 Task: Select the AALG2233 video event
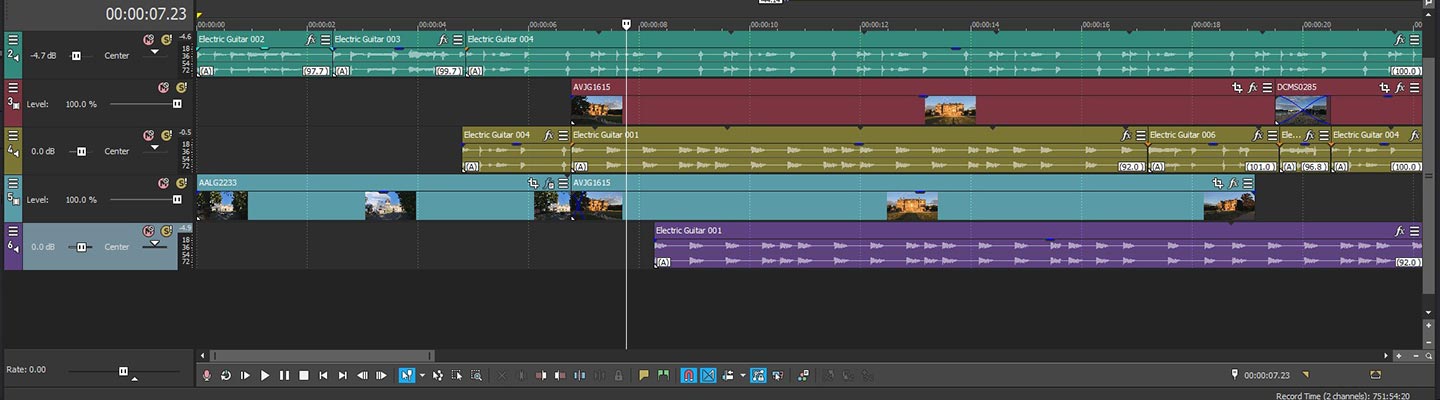[x=383, y=198]
